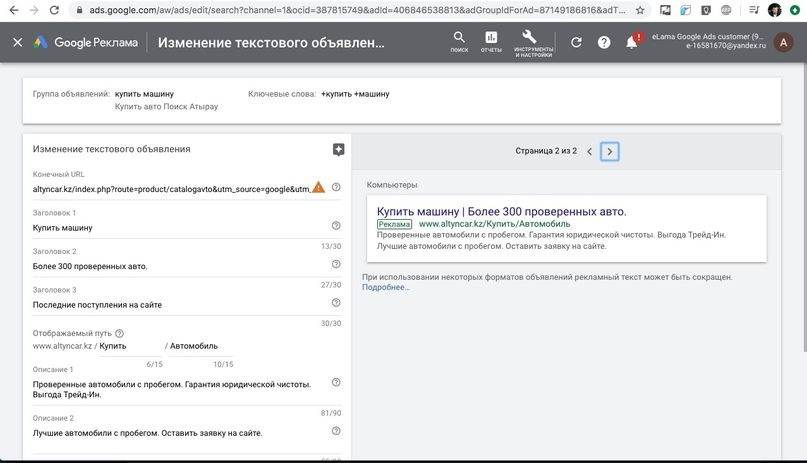Open help for Описание 1 field
This screenshot has height=463, width=807.
pyautogui.click(x=336, y=382)
